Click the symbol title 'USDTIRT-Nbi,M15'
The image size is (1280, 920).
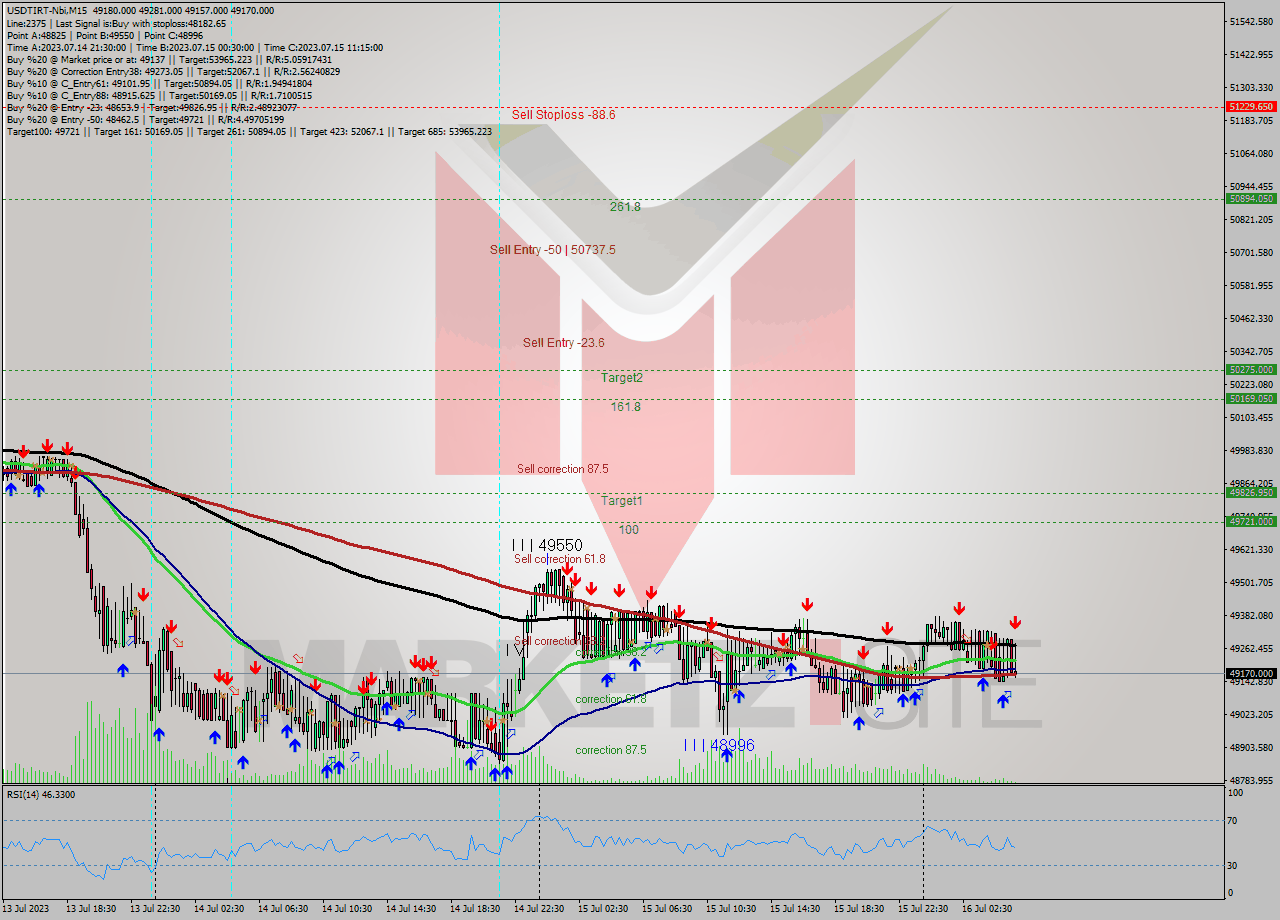point(47,10)
